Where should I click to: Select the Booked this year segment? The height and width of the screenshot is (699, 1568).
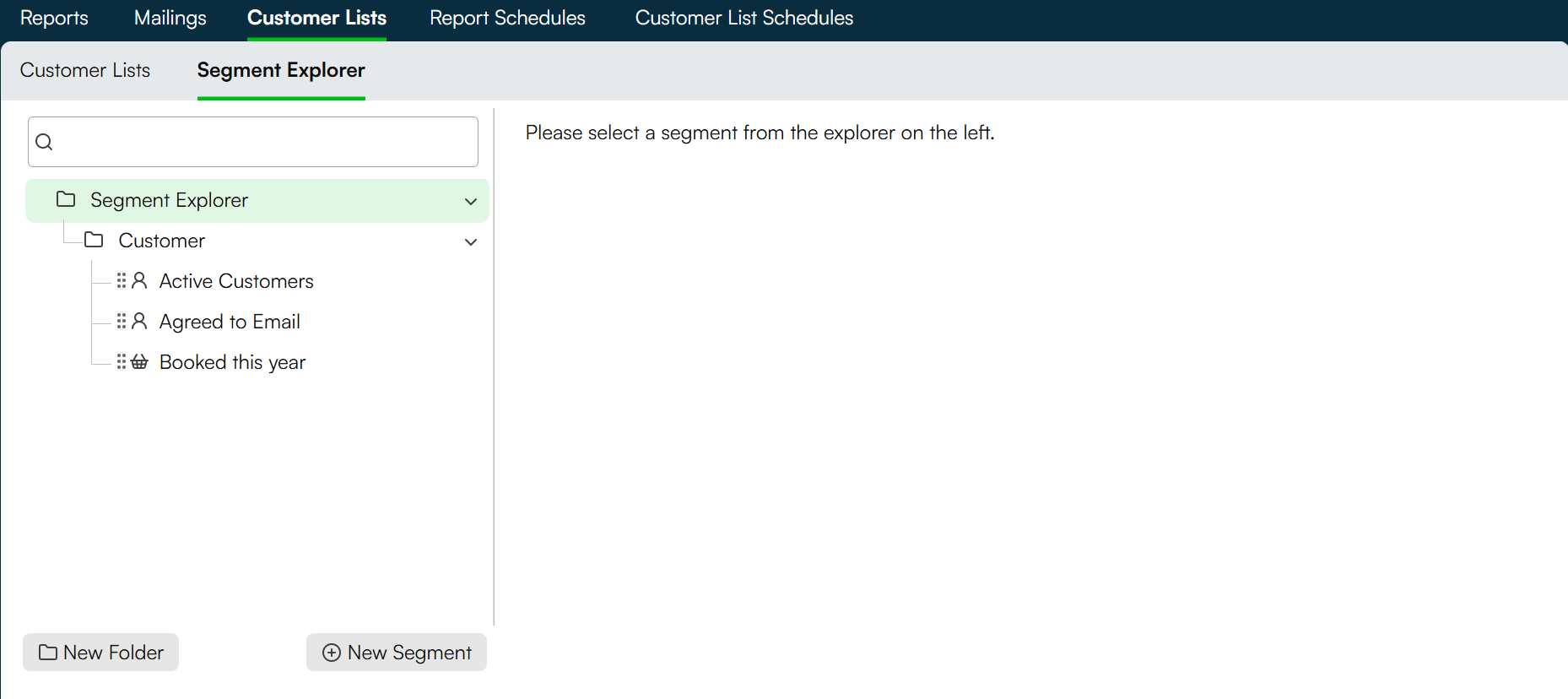[232, 362]
